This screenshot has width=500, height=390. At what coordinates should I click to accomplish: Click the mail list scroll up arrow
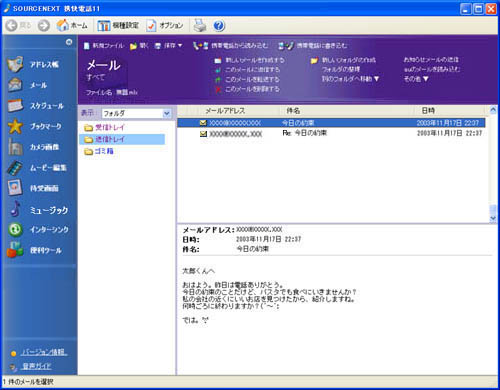[493, 110]
